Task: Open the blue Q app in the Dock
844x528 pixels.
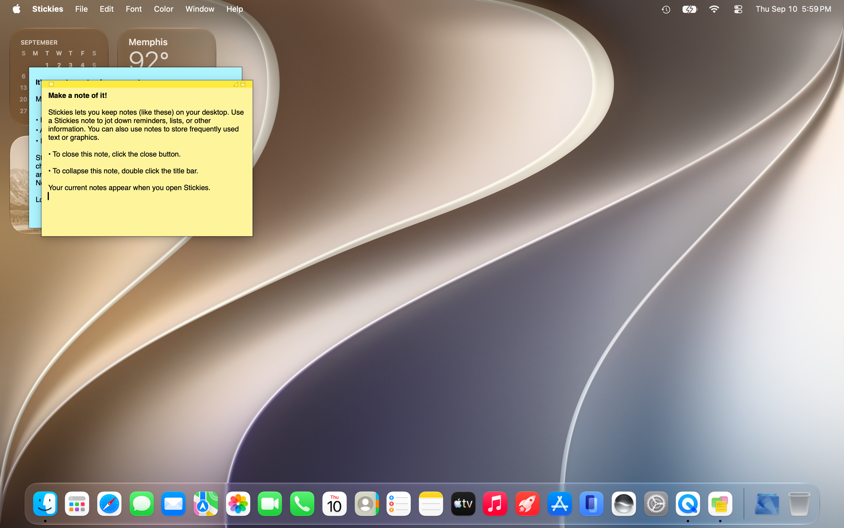Action: (688, 504)
